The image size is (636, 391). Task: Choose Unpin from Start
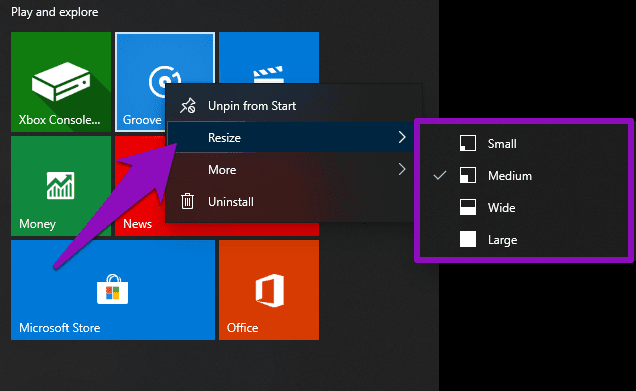(294, 106)
